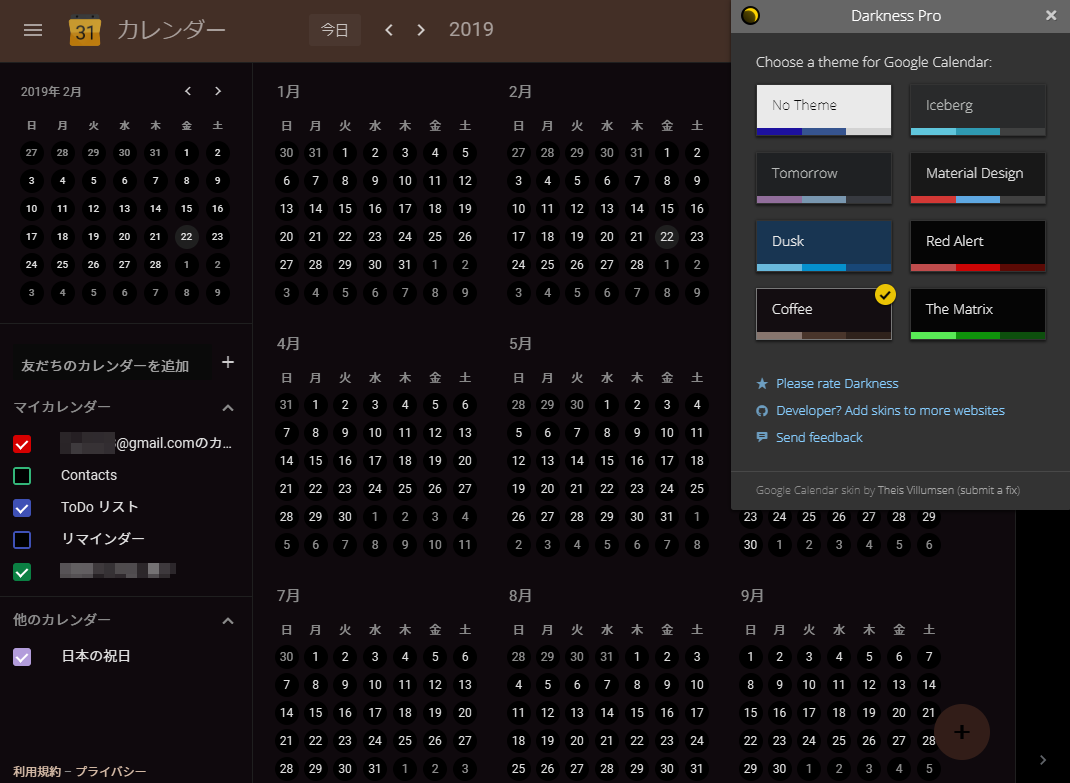The image size is (1070, 783).
Task: Open the 7月 month heading
Action: coord(289,595)
